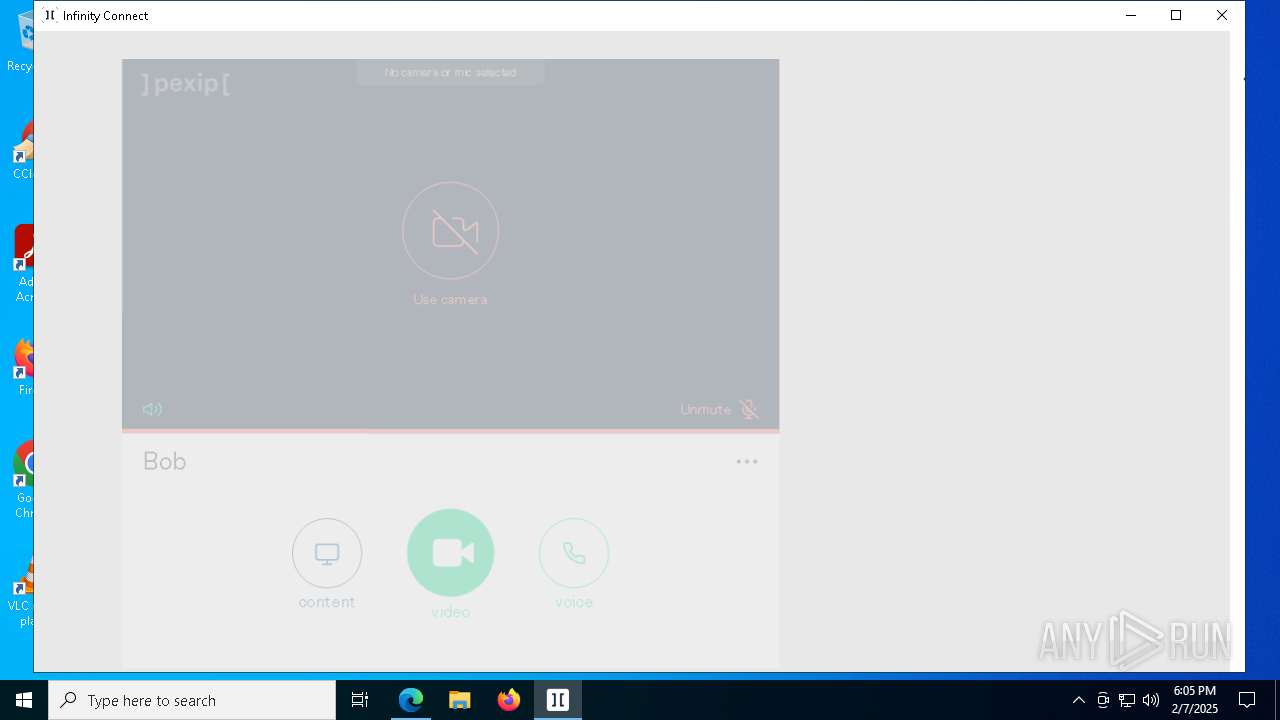Click the Infinity Connect title bar icon
Image resolution: width=1280 pixels, height=720 pixels.
tap(50, 15)
